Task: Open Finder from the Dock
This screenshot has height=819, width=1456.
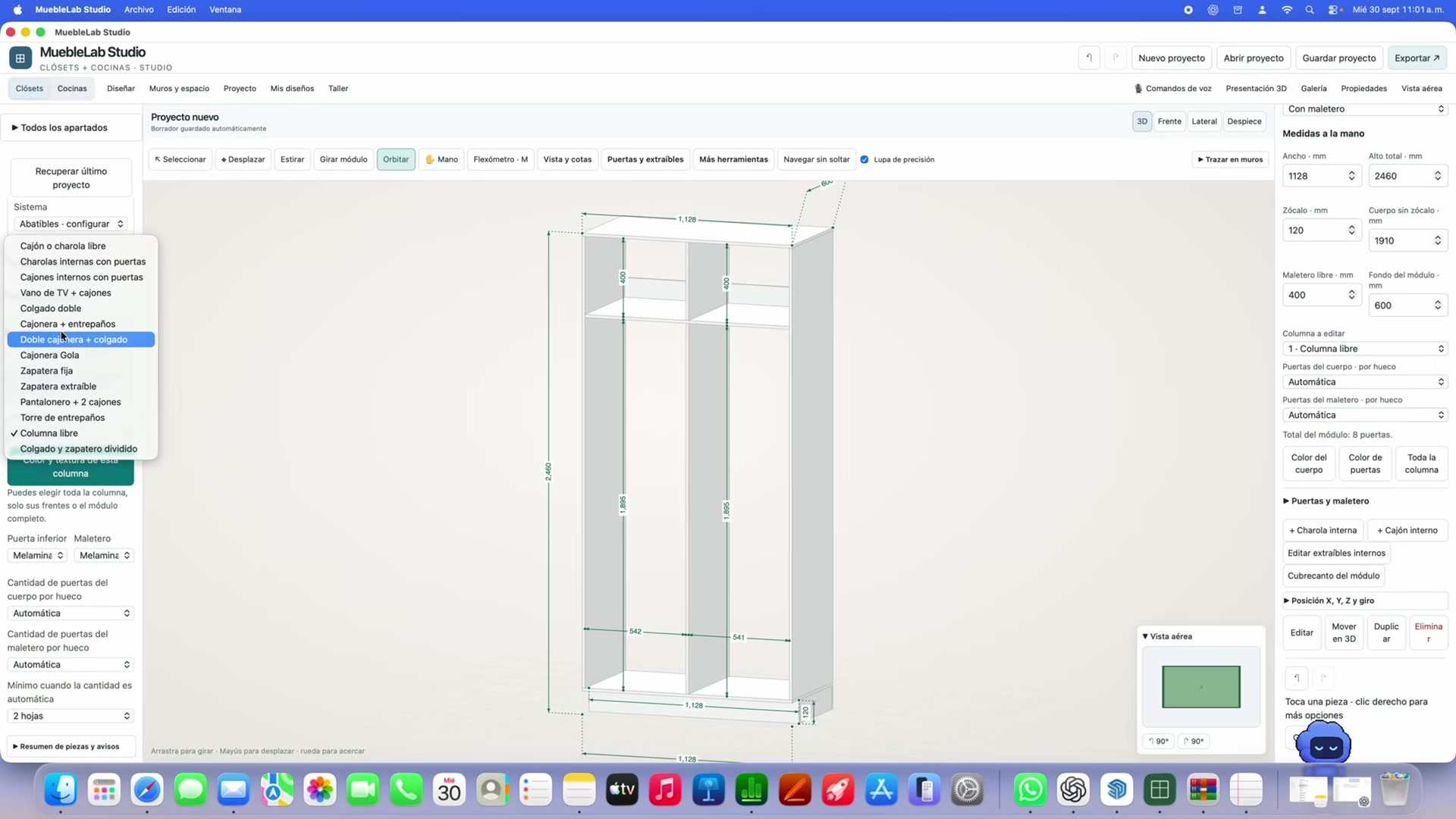Action: (x=61, y=790)
